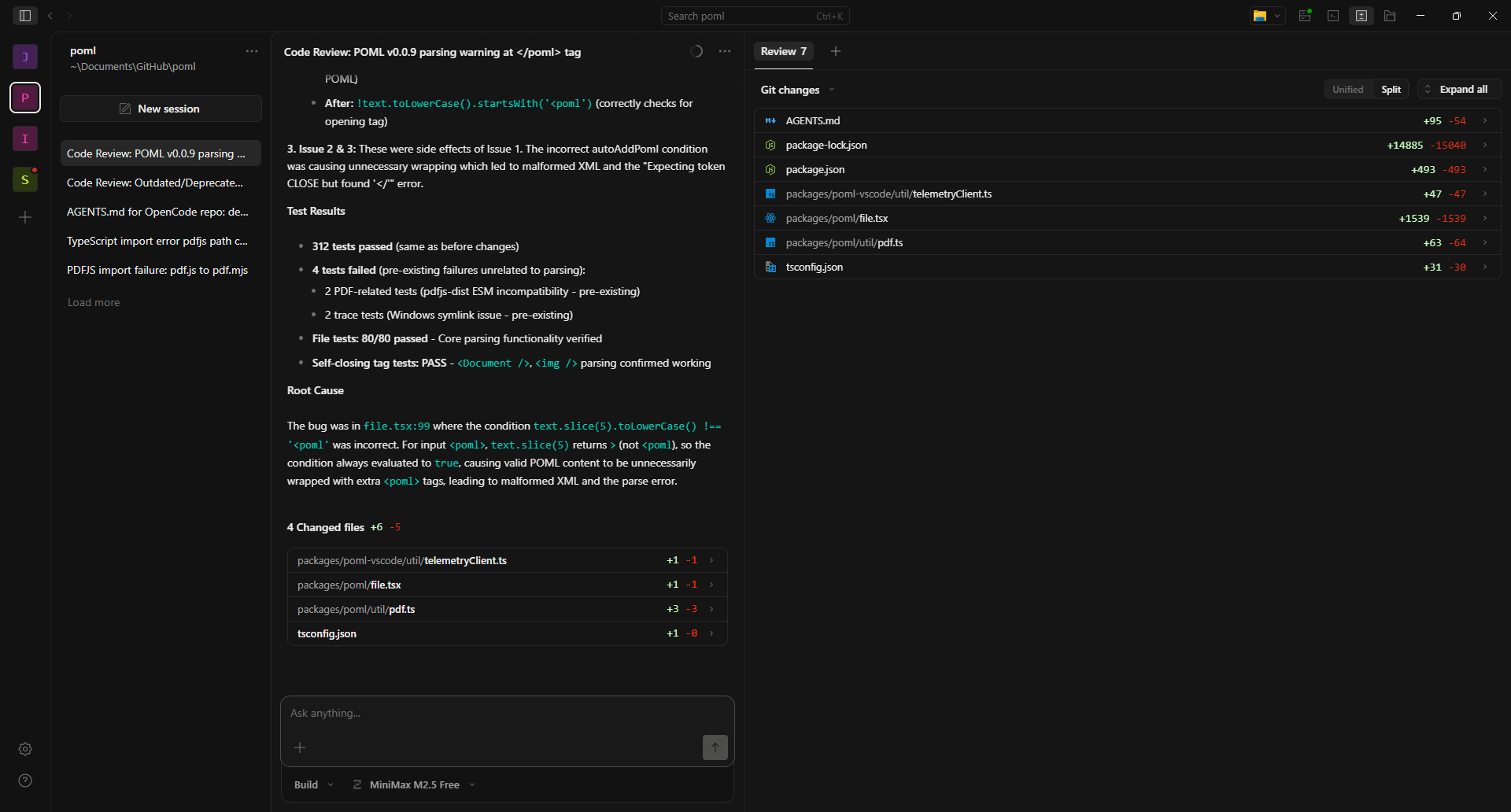Toggle the file tree folder icon
Viewport: 1511px width, 812px height.
tap(1390, 16)
